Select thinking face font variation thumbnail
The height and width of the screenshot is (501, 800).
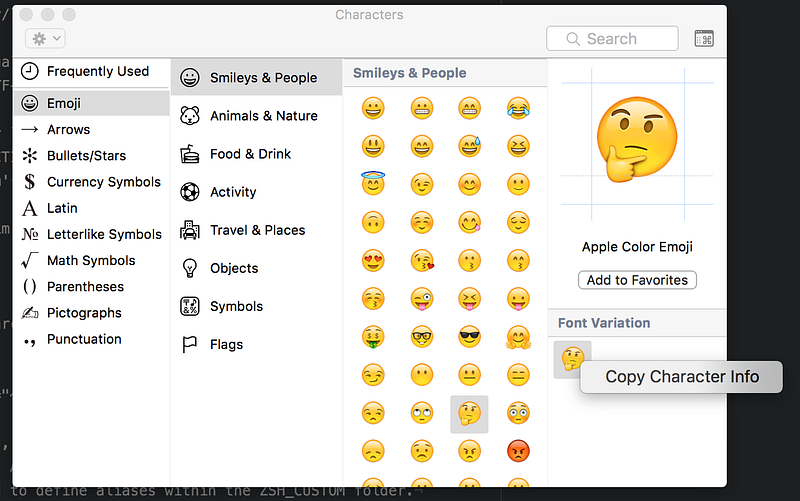[x=572, y=359]
